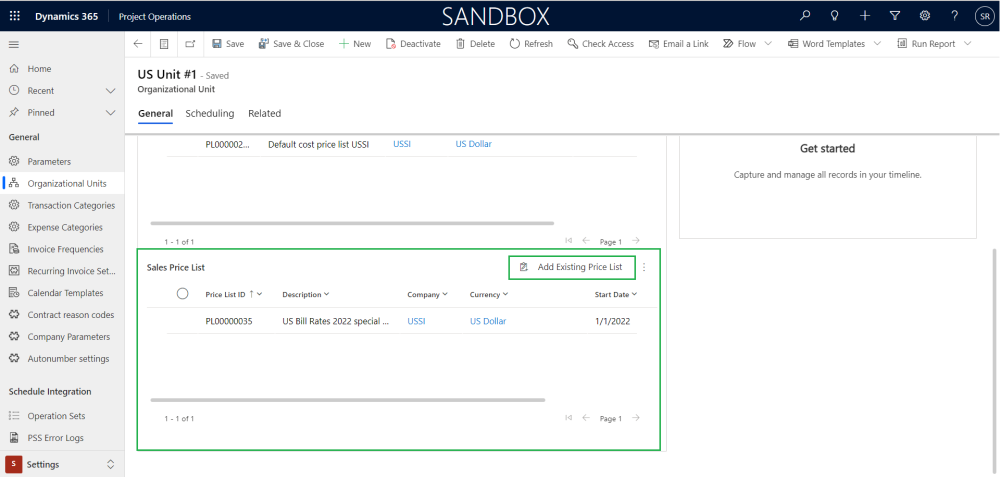Deactivate the US Unit #1 record

pyautogui.click(x=413, y=44)
